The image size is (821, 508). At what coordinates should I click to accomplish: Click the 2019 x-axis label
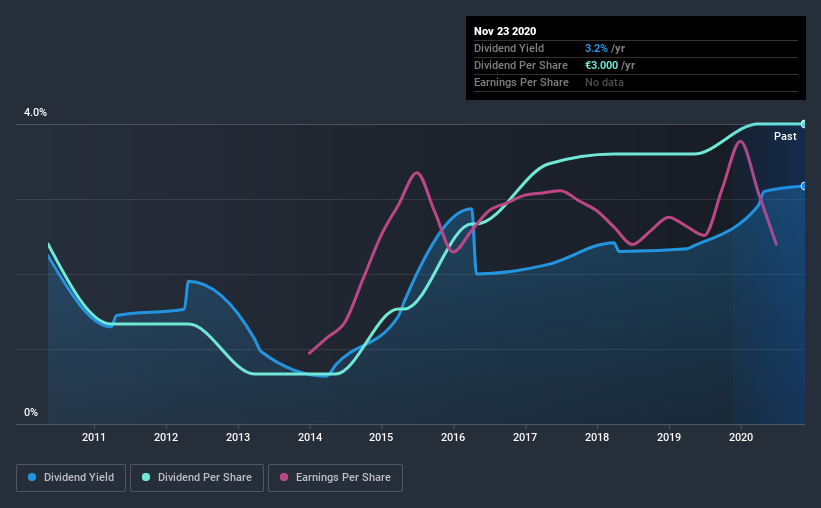[x=669, y=437]
